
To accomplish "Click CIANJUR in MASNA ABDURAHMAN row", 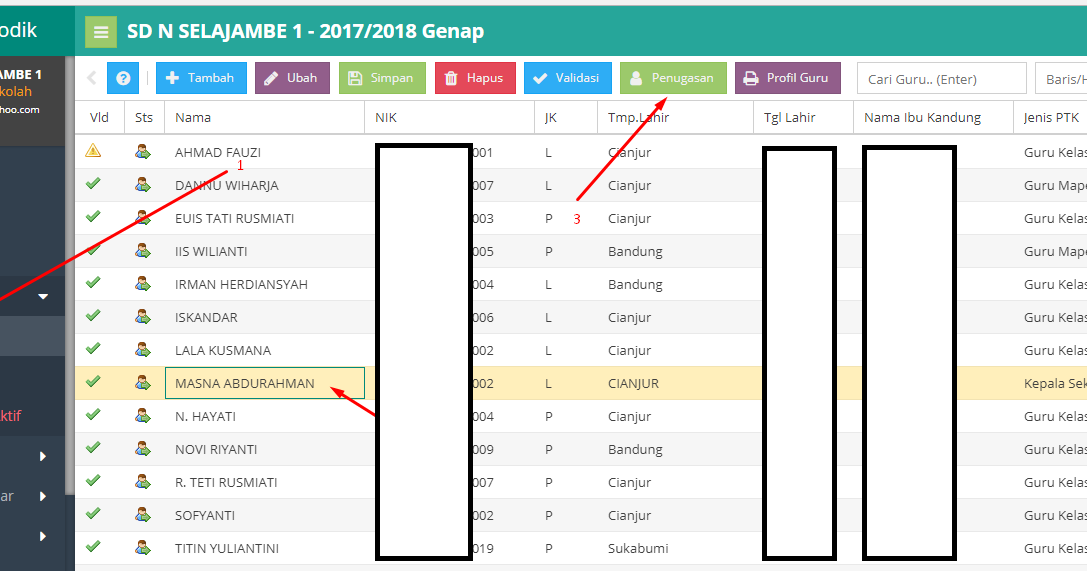I will click(x=633, y=383).
